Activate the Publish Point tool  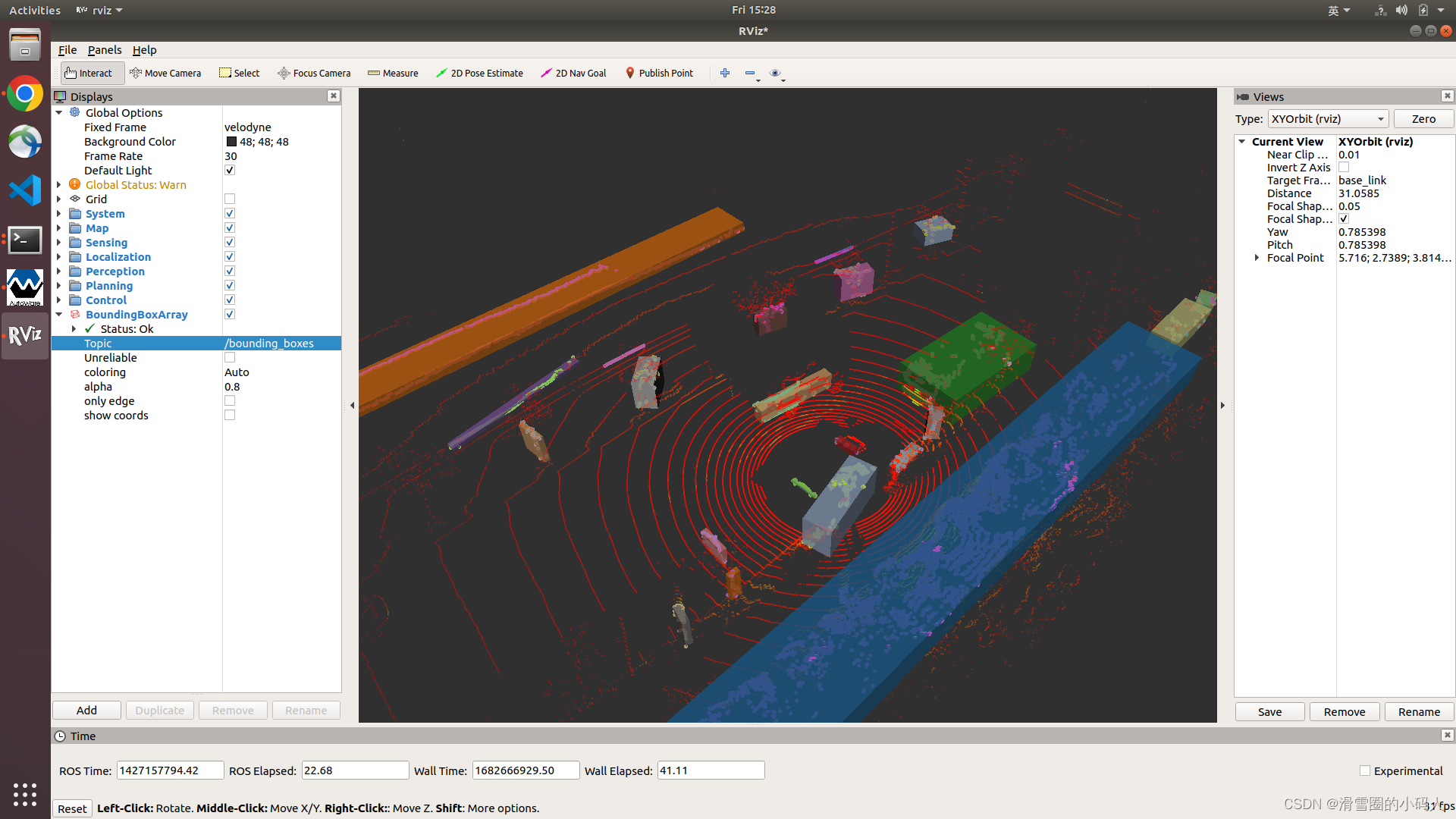click(x=659, y=73)
